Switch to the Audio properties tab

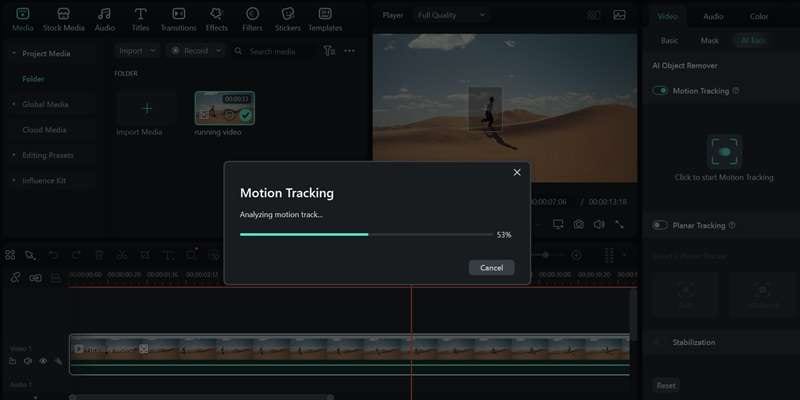point(713,16)
